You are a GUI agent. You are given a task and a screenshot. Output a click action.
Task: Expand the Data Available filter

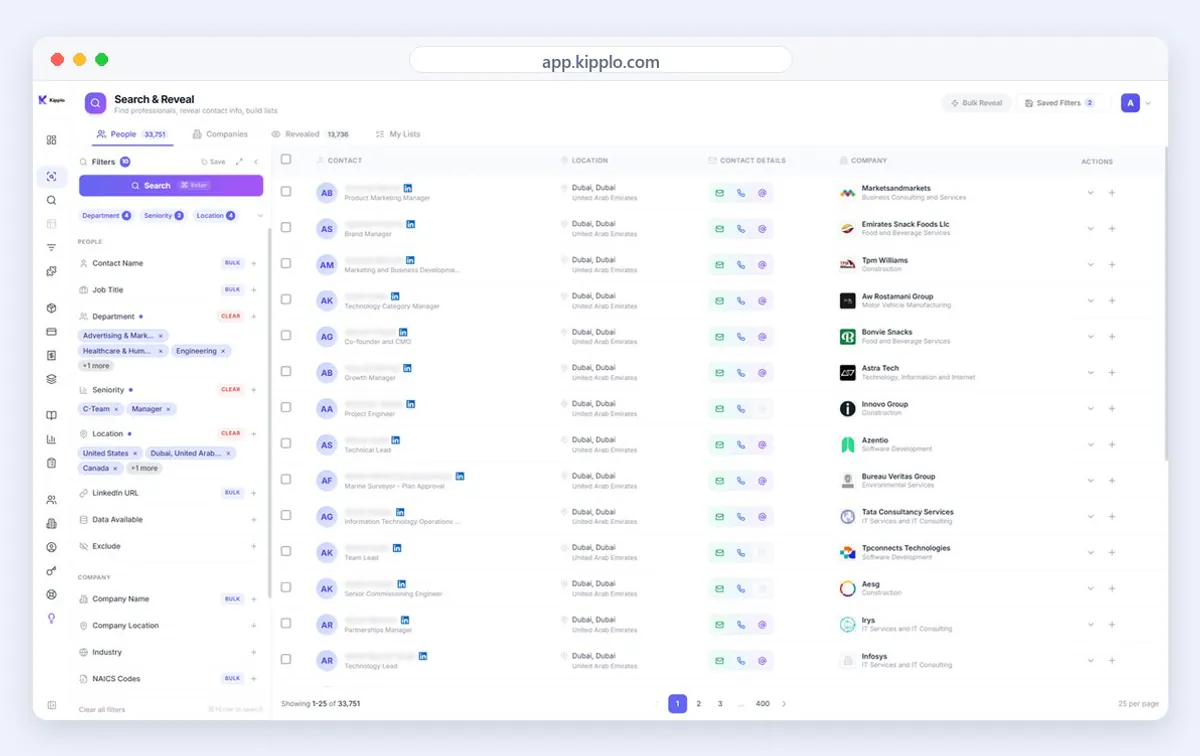coord(254,520)
